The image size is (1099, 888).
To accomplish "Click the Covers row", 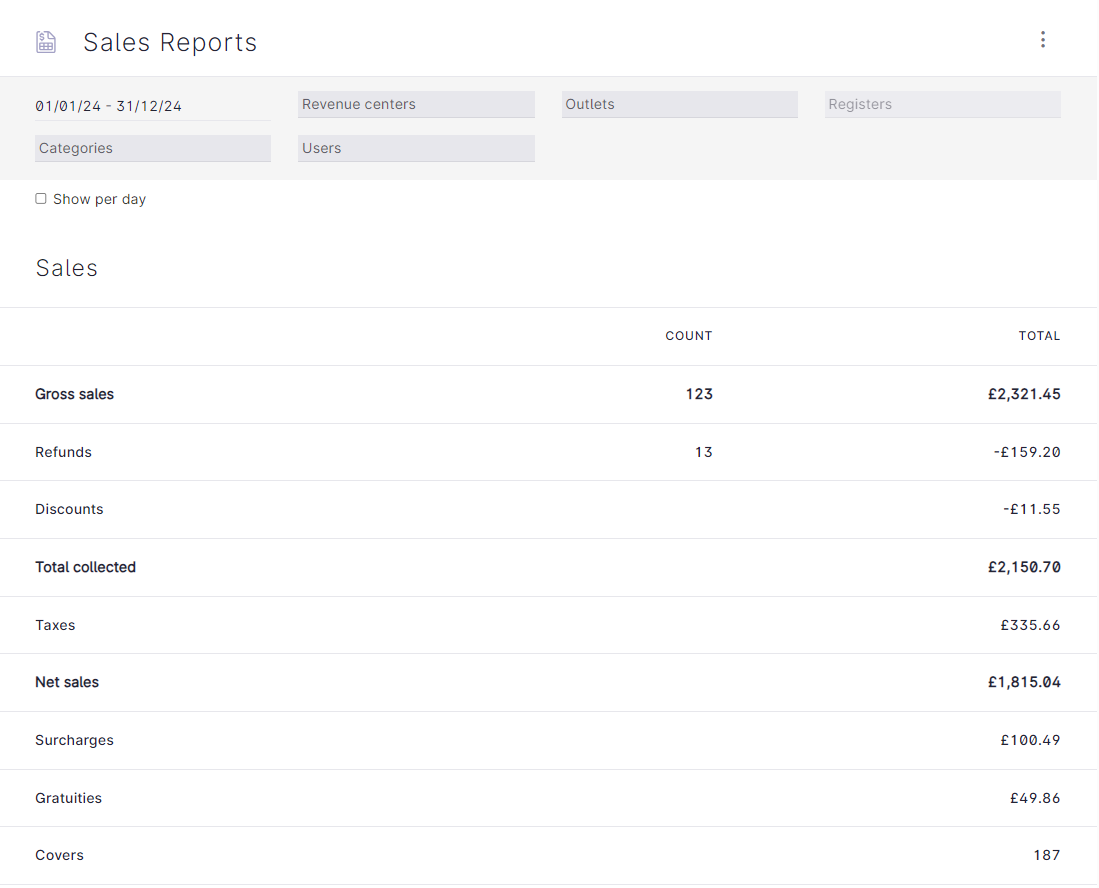I will [550, 855].
